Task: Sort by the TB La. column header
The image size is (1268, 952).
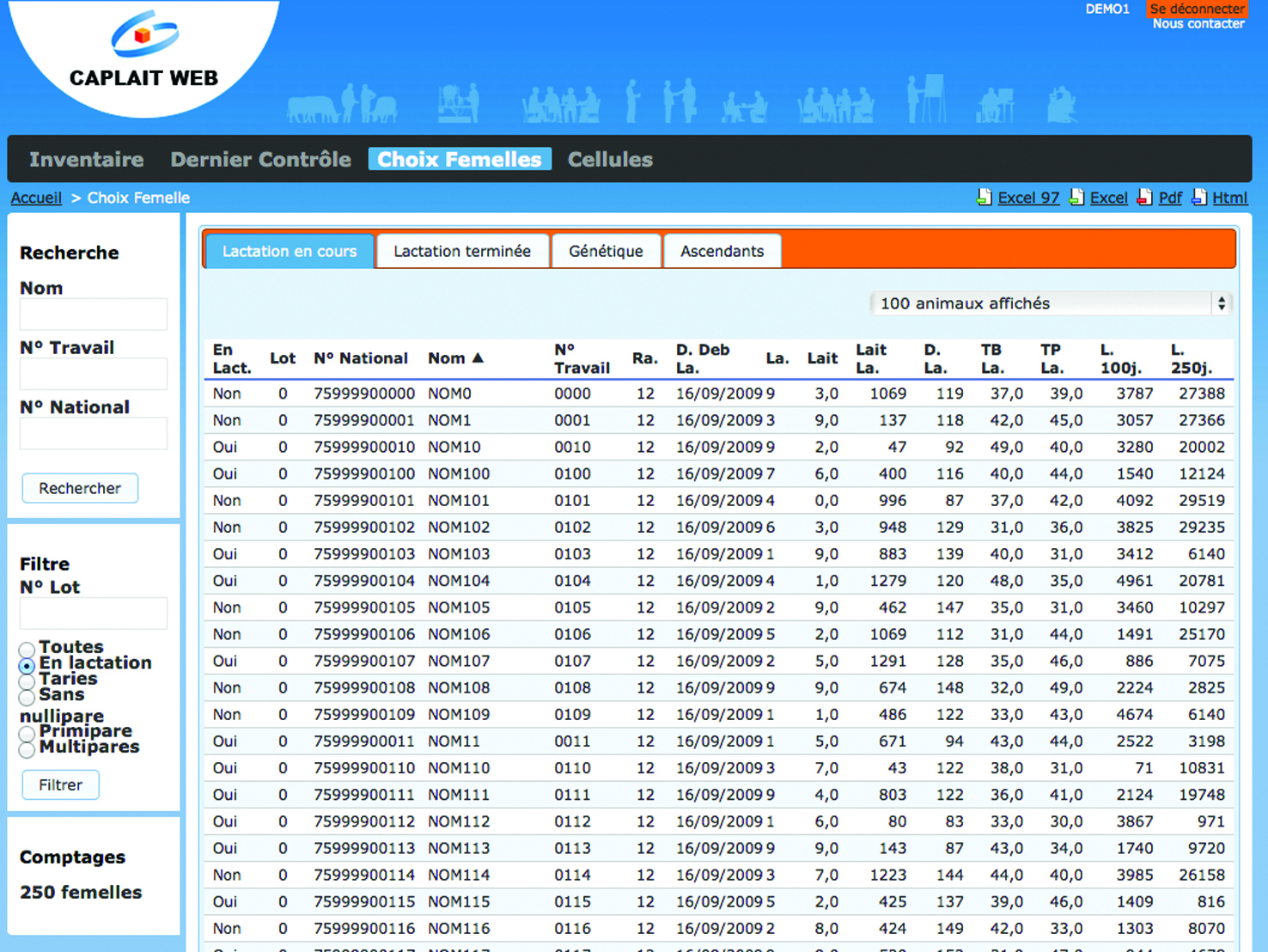Action: point(992,358)
